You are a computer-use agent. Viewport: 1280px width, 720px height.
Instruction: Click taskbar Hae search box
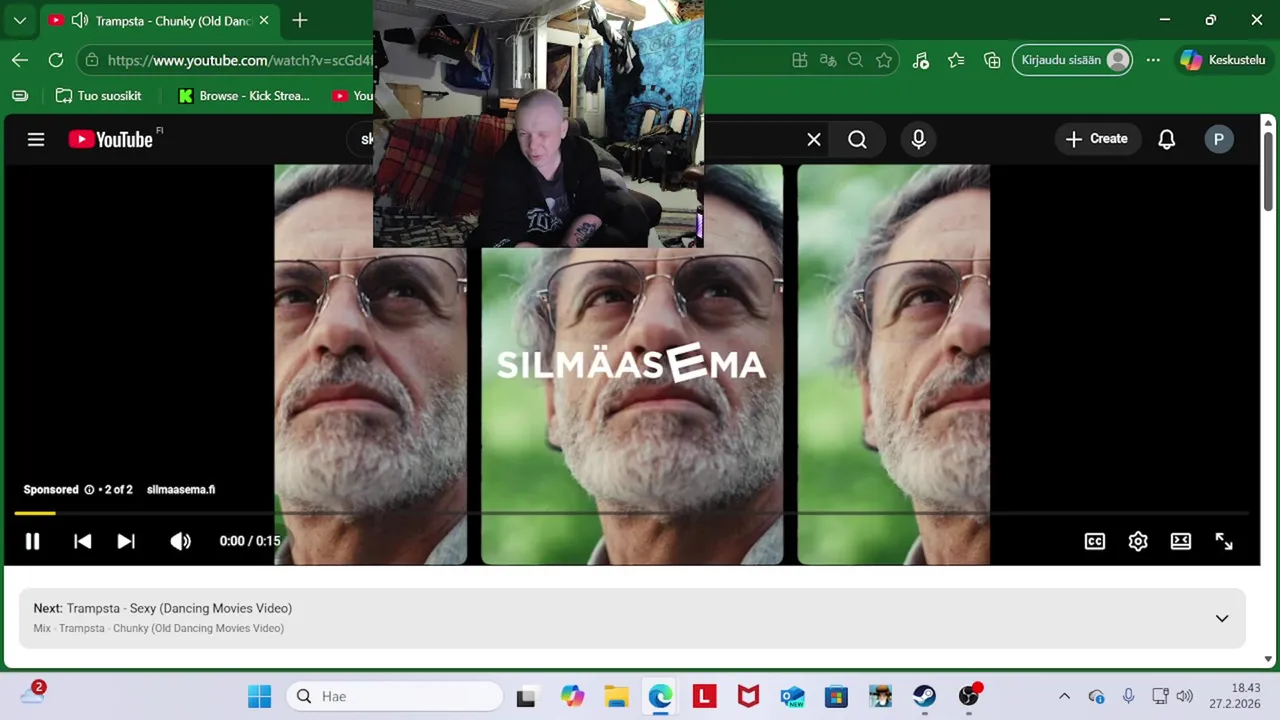point(395,696)
